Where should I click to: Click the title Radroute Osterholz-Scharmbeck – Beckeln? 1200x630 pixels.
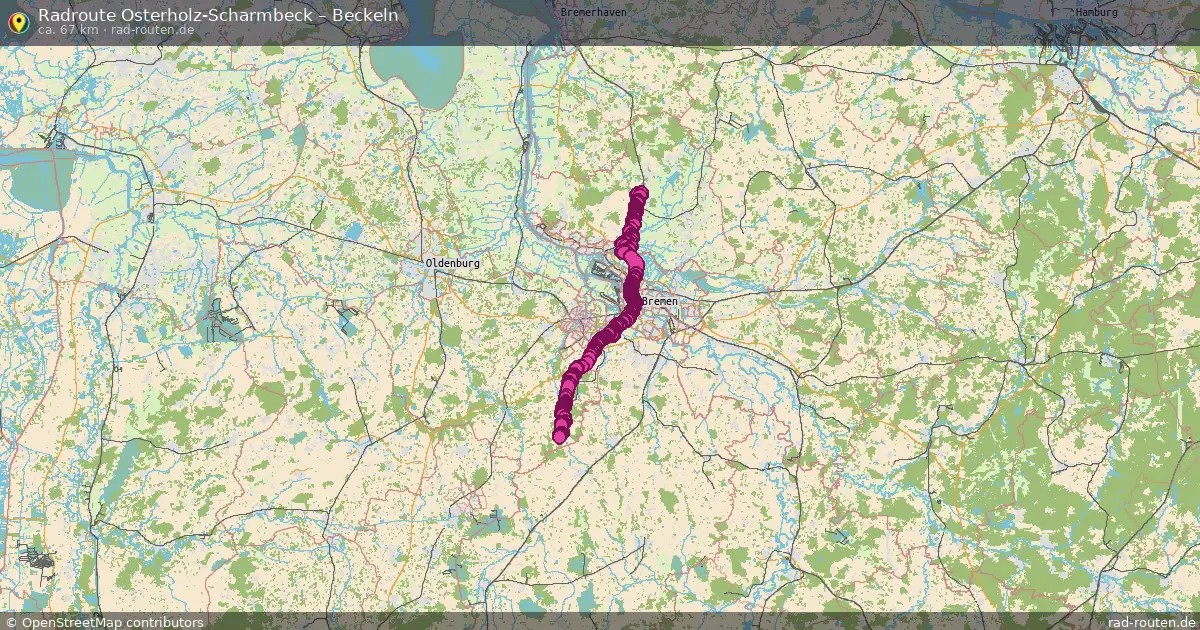(218, 14)
